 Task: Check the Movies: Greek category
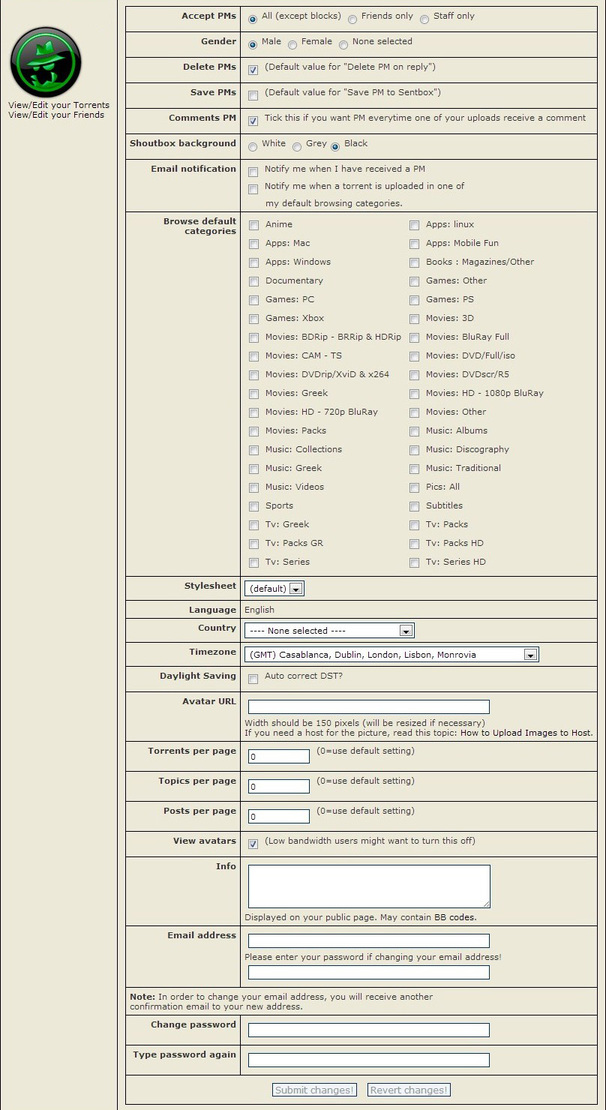point(253,394)
